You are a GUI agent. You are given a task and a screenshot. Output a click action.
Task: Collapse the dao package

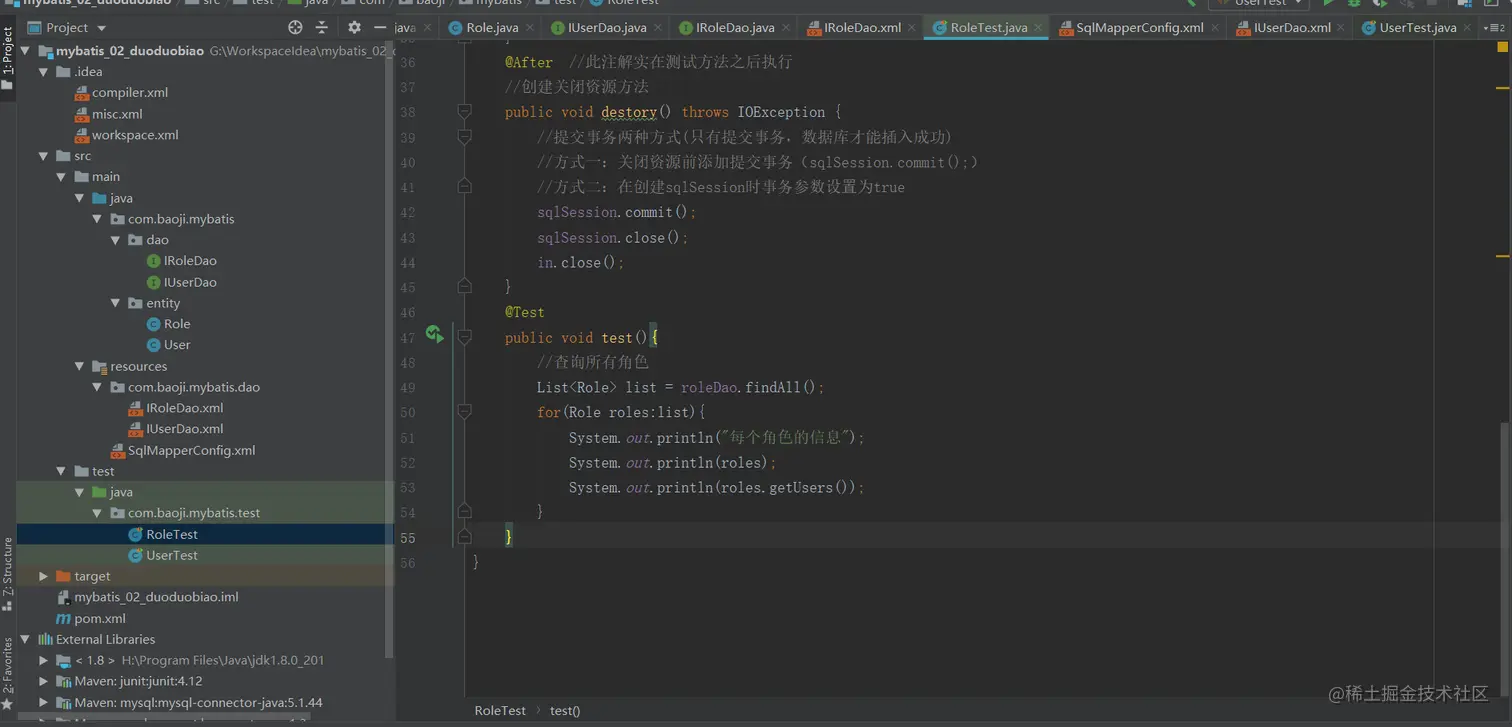click(x=115, y=240)
